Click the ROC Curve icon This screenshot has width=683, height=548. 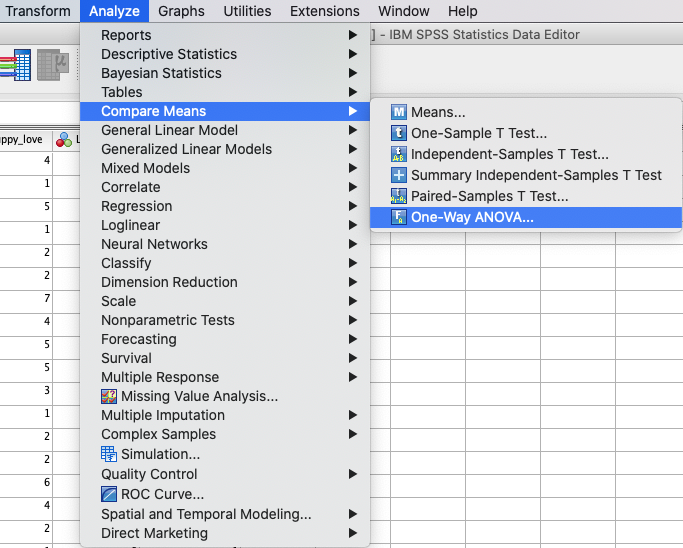pyautogui.click(x=109, y=494)
